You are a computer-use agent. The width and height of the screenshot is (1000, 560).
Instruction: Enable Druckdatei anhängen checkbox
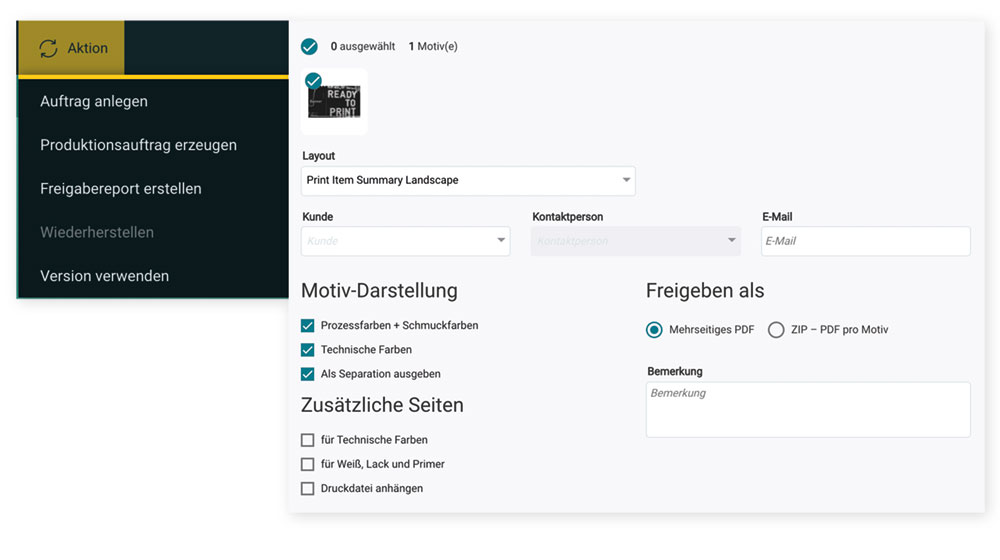click(x=308, y=489)
